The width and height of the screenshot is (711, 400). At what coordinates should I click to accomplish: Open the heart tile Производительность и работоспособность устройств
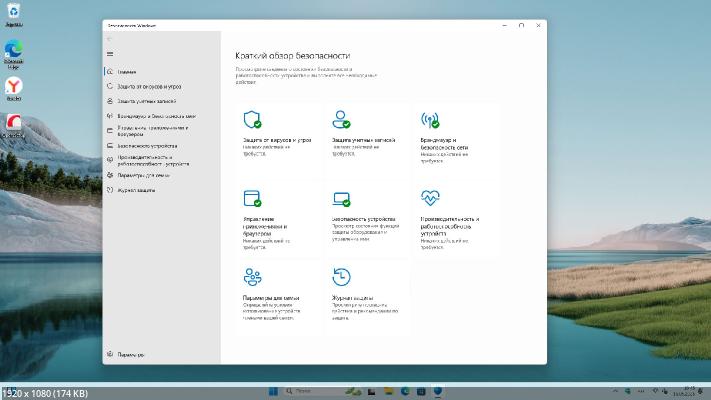pyautogui.click(x=455, y=219)
